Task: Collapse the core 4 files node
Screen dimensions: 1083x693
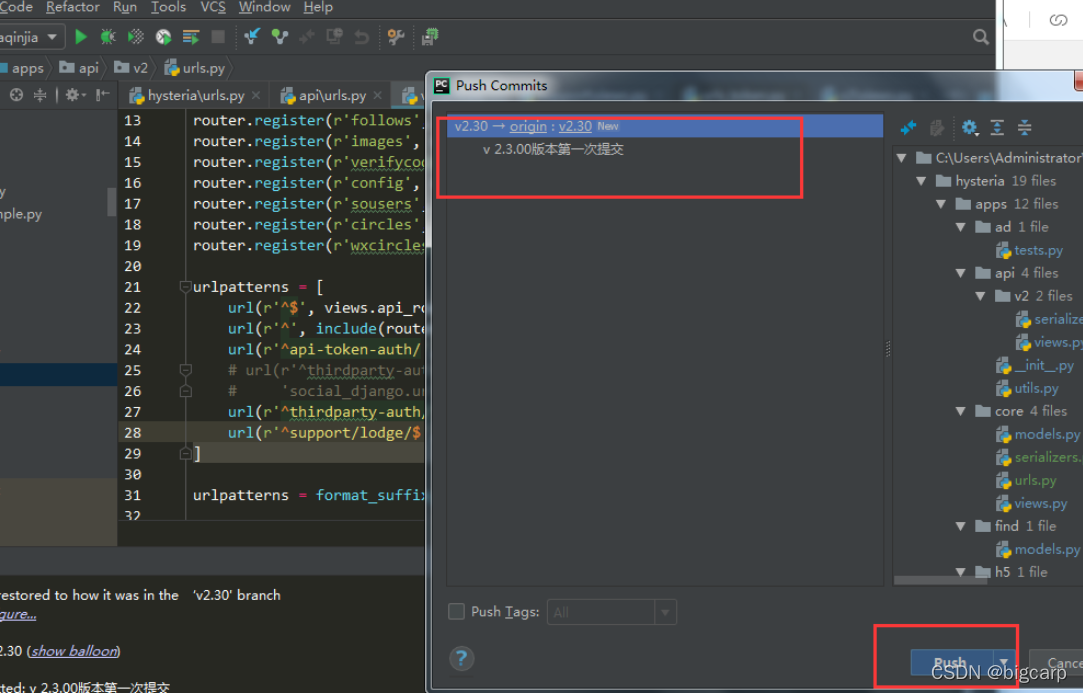Action: tap(960, 411)
